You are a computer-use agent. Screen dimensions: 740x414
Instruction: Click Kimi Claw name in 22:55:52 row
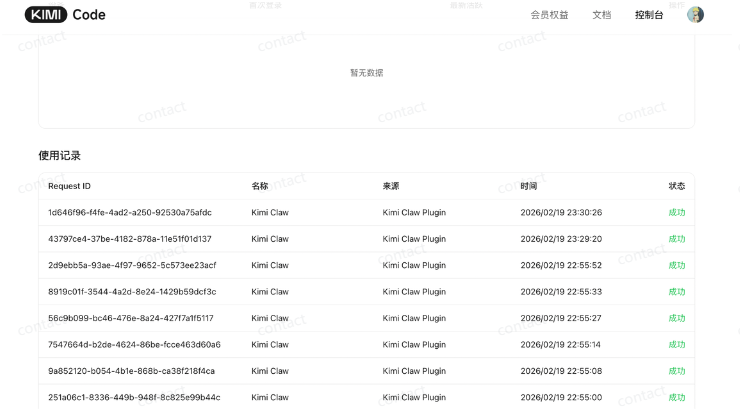coord(270,265)
